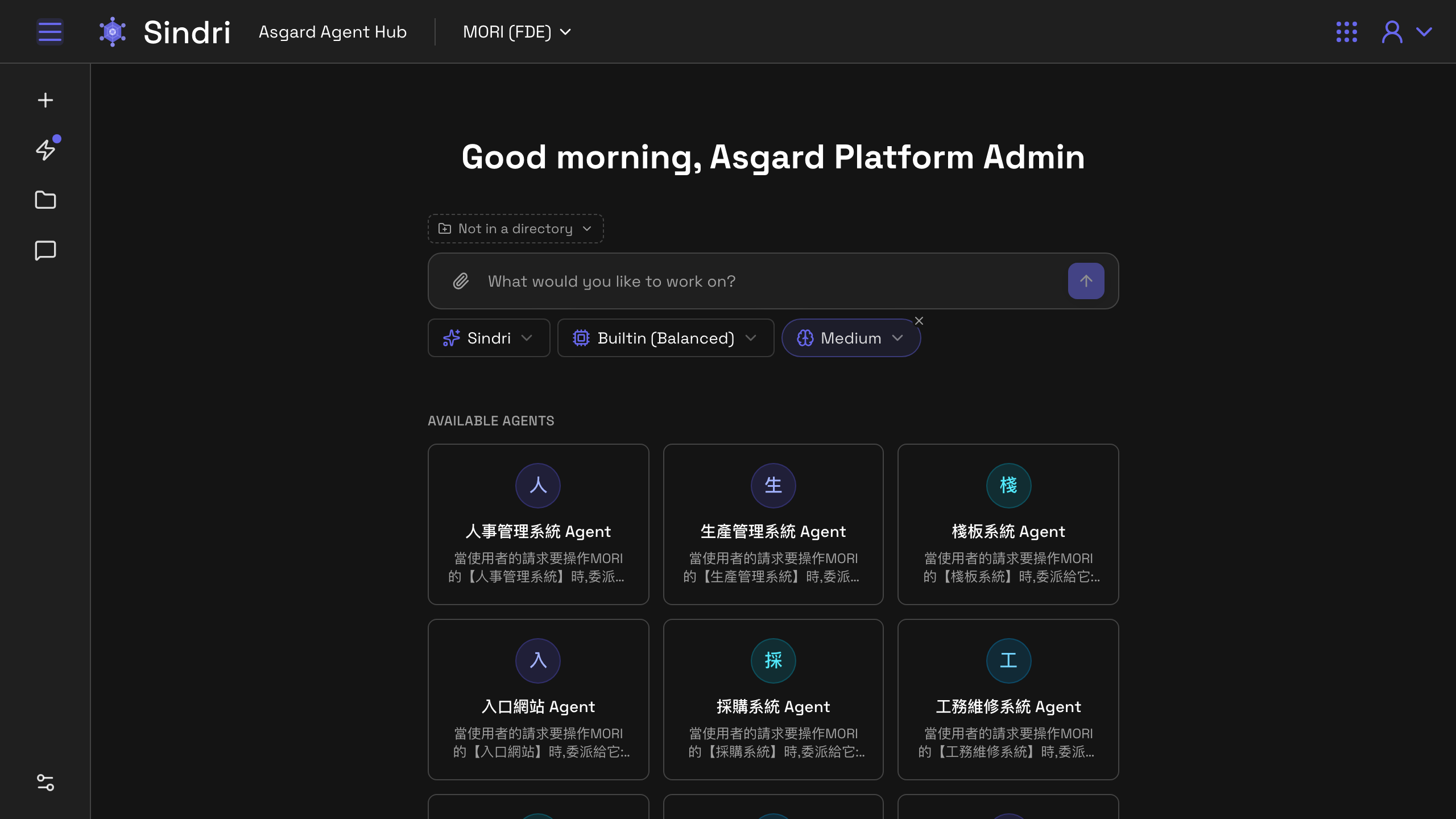Open settings sliders icon at sidebar bottom

(x=45, y=783)
